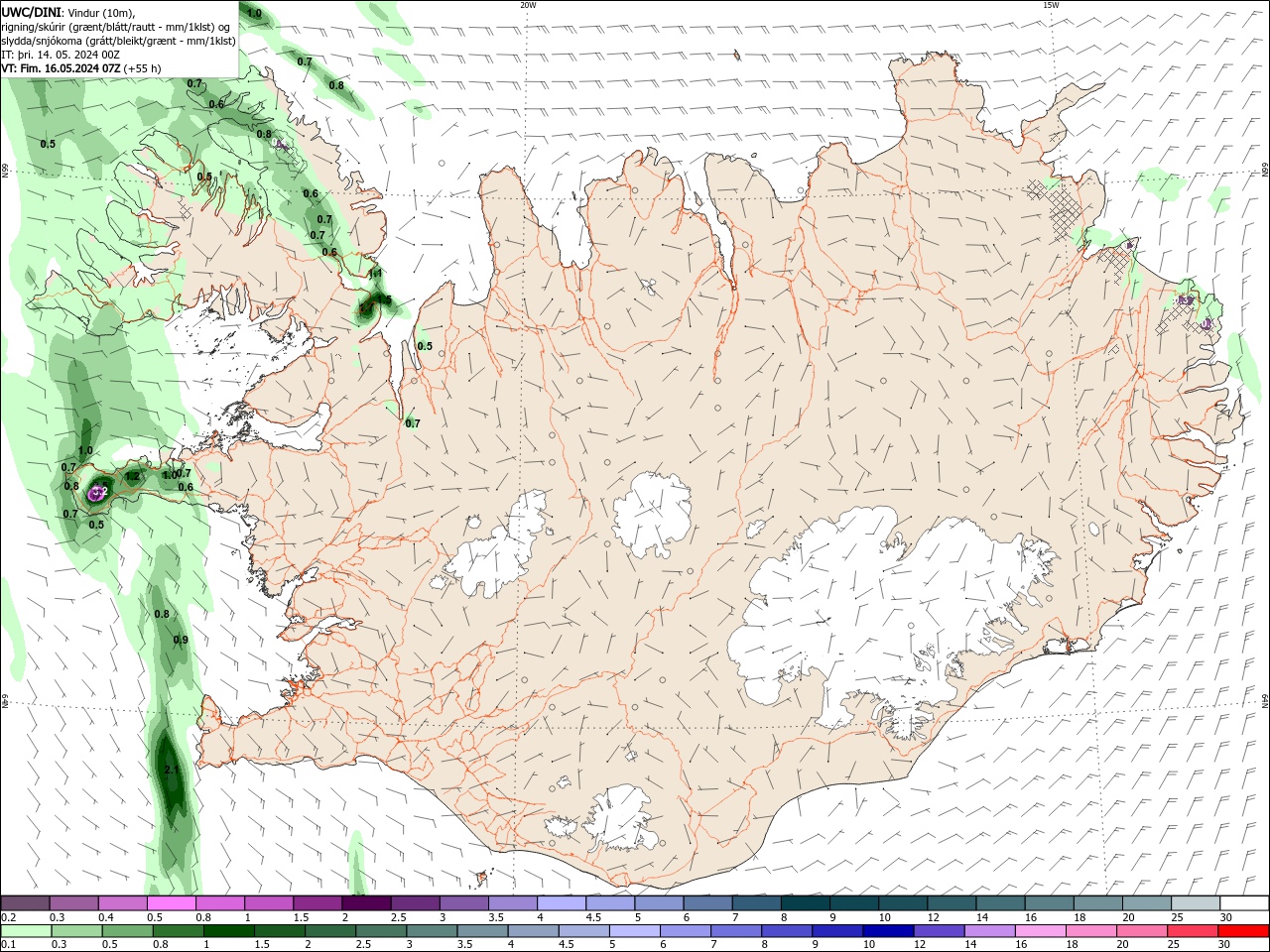Screen dimensions: 1270x952
Task: Click the white Langjökull glacier west of Hofsjökull
Action: [499, 548]
